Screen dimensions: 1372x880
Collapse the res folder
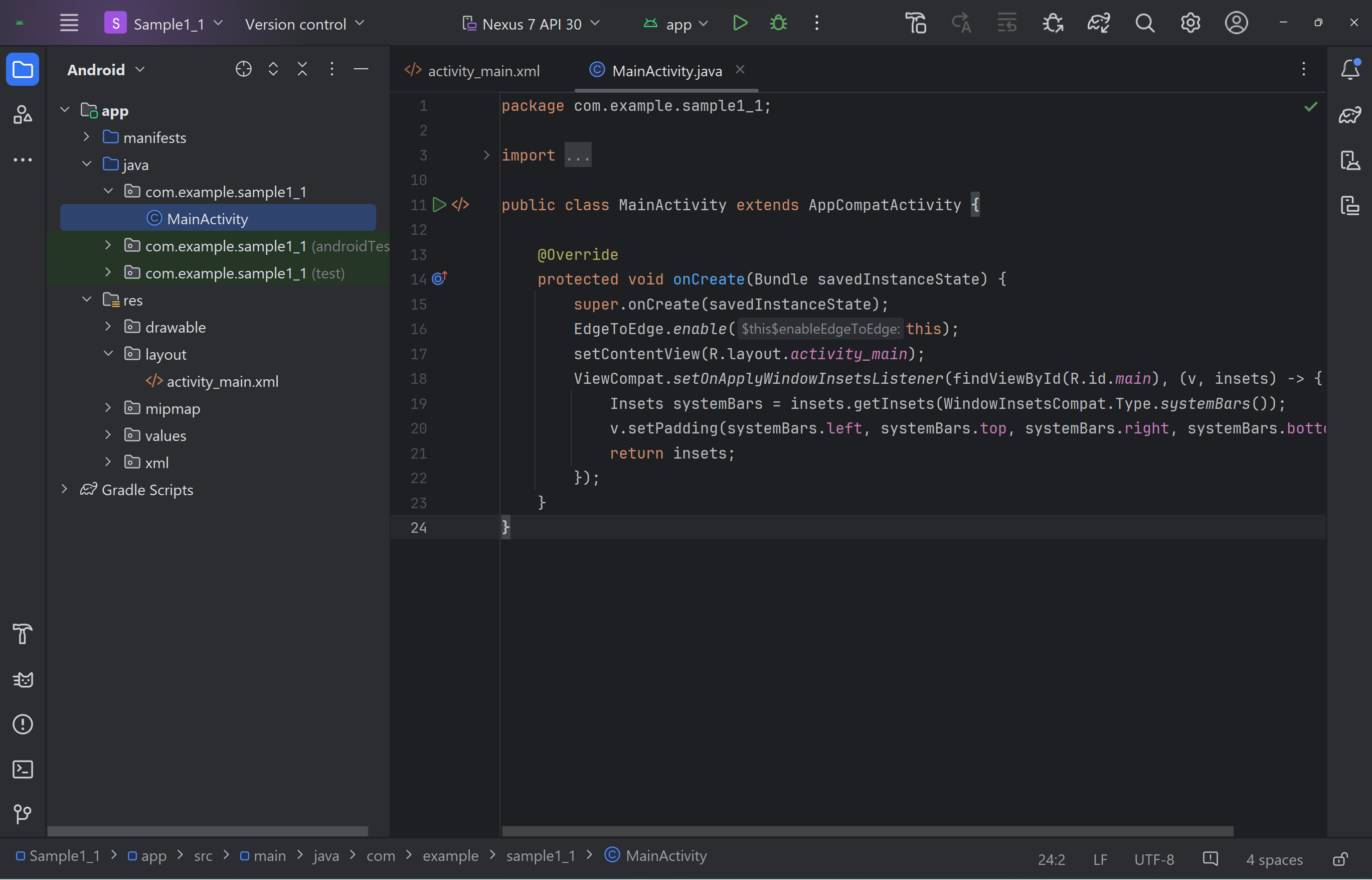[x=86, y=300]
